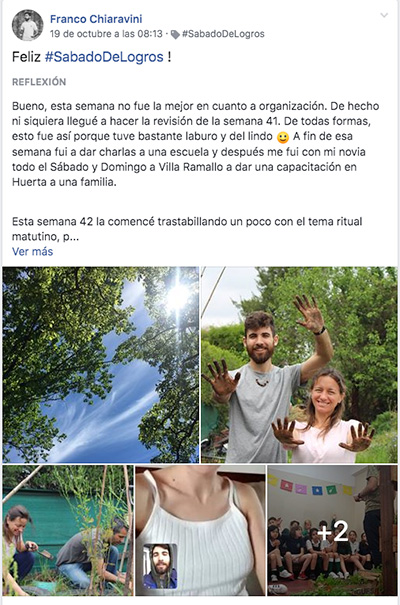Click the small selfie inset in video call photo
The width and height of the screenshot is (400, 605).
[x=160, y=566]
